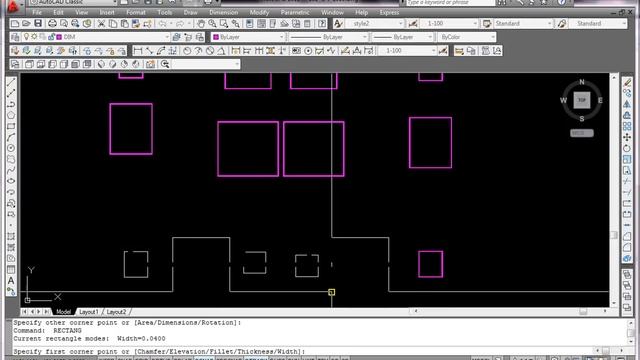Open the ByColor plot style dropdown
This screenshot has width=640, height=360.
(493, 37)
